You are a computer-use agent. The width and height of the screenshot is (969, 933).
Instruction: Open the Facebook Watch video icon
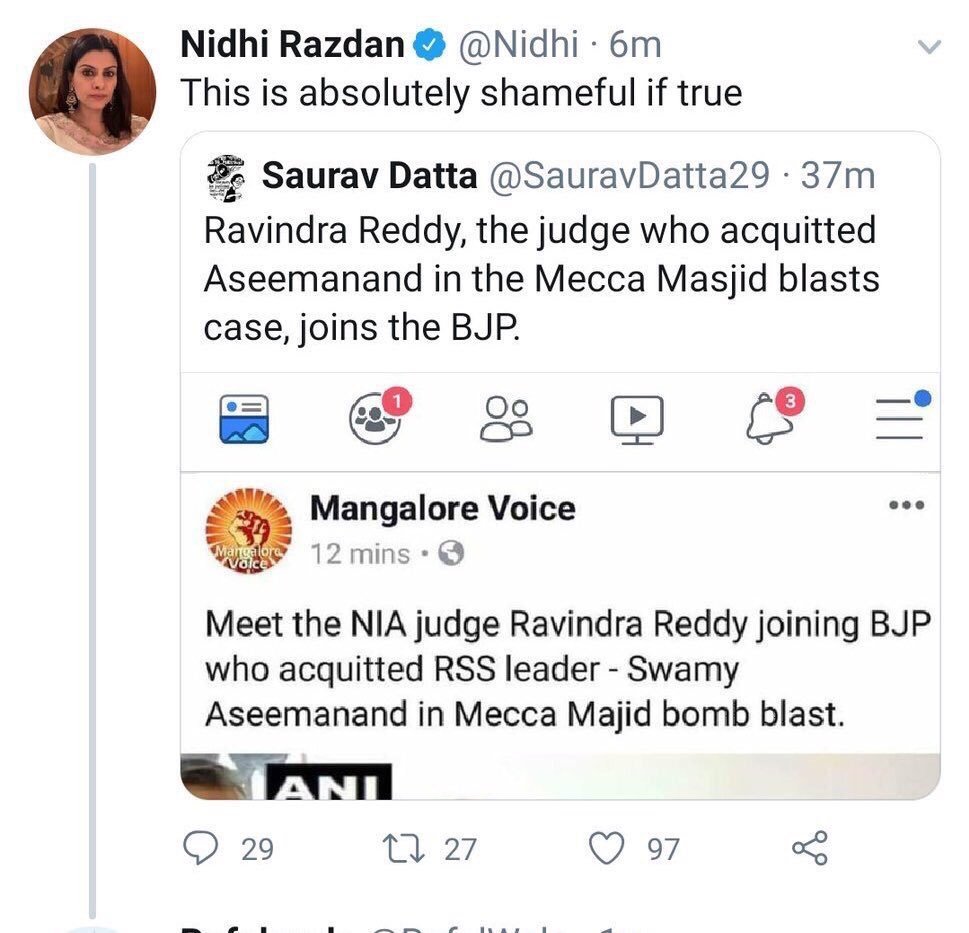point(638,416)
